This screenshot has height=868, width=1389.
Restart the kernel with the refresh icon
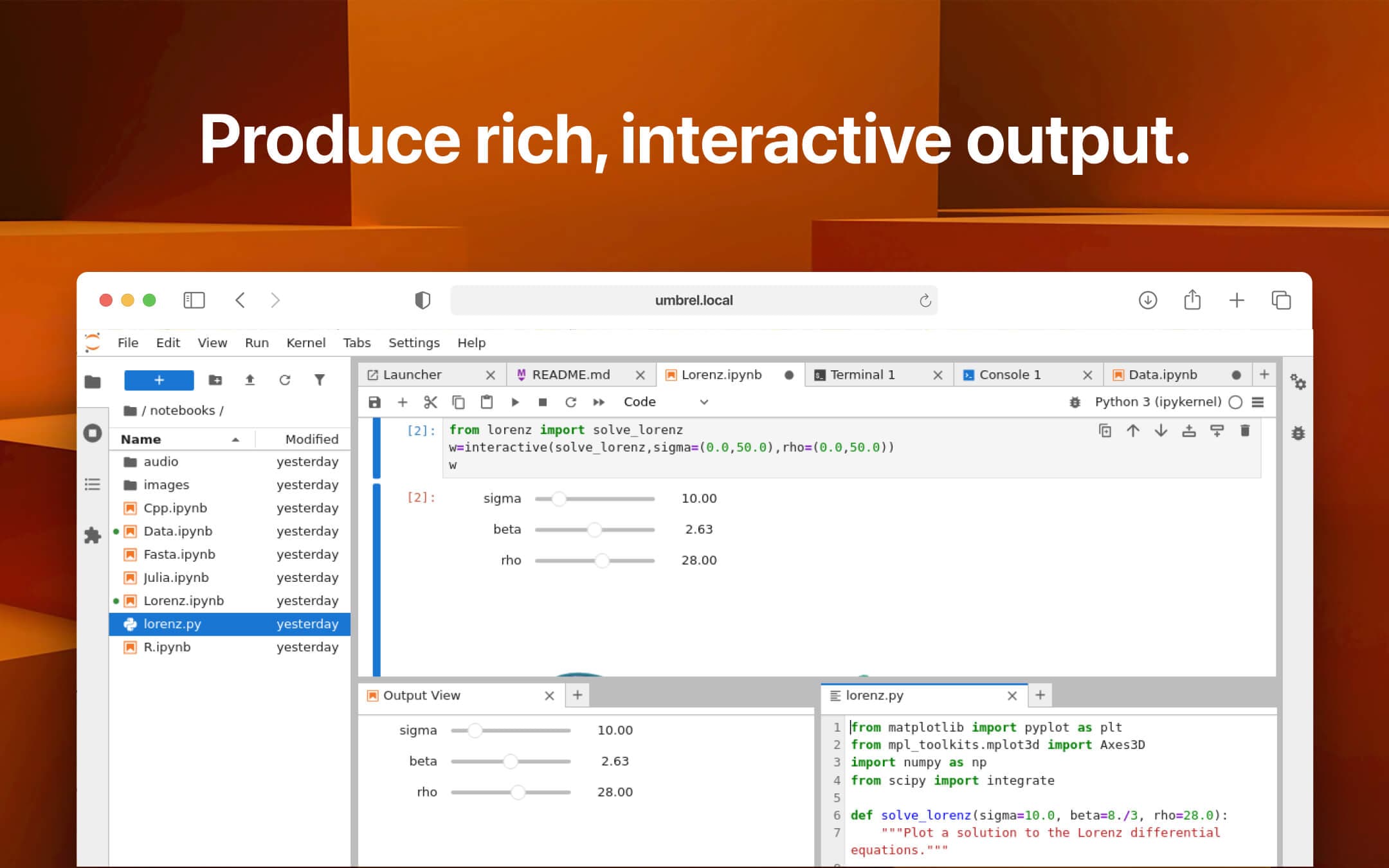[571, 401]
